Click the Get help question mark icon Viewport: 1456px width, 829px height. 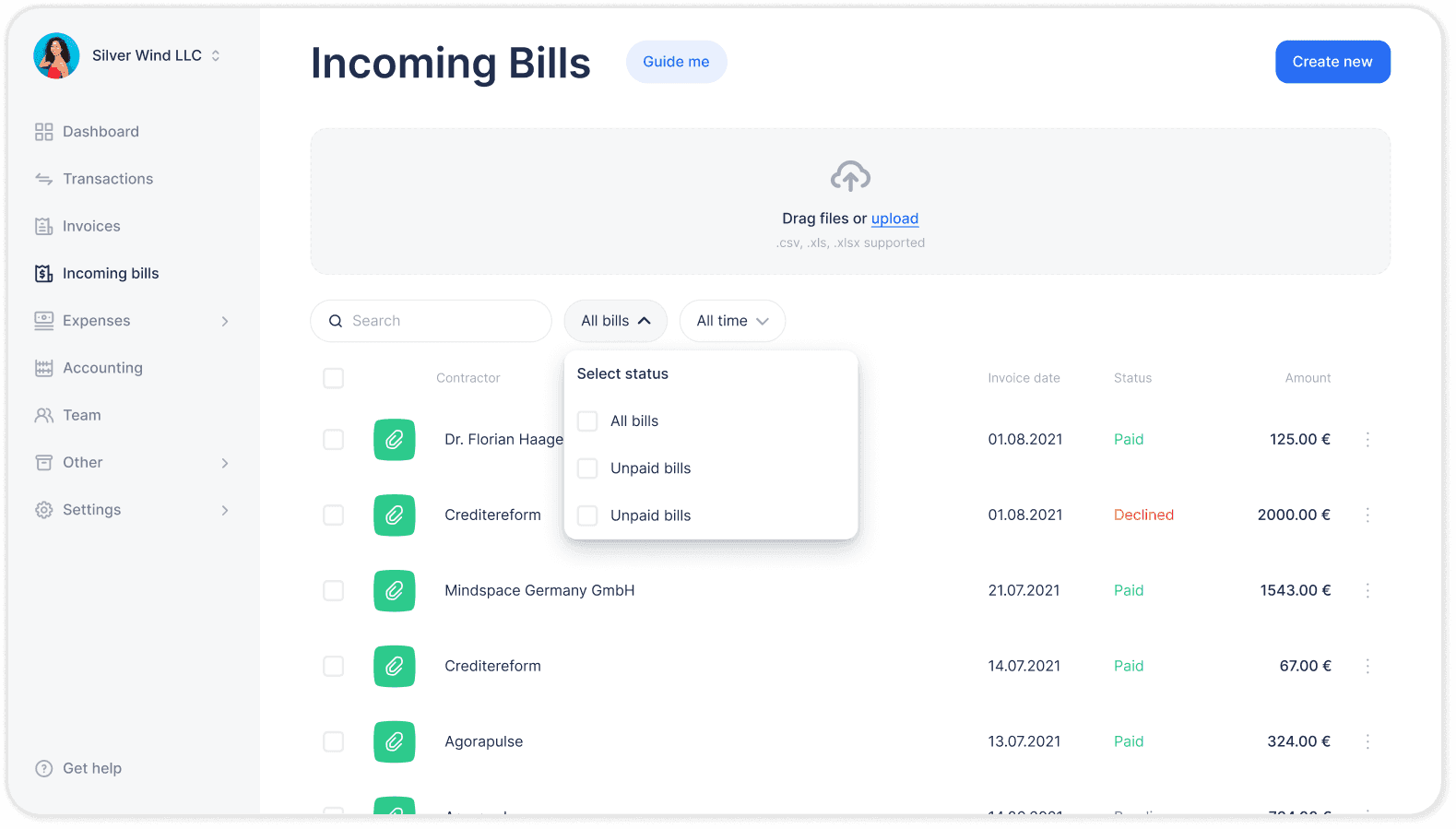[x=43, y=768]
